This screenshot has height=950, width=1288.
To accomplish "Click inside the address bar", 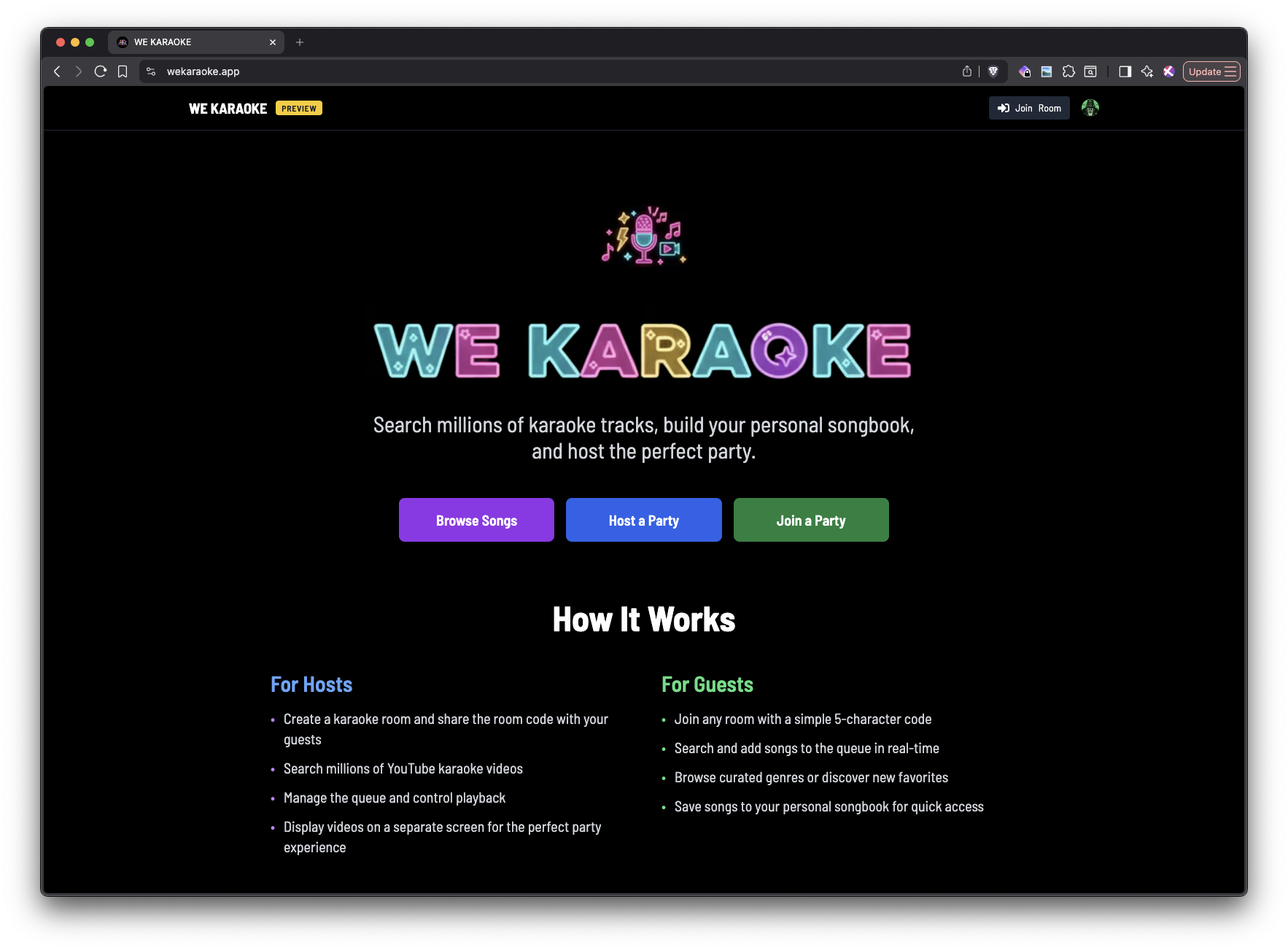I will pos(438,71).
